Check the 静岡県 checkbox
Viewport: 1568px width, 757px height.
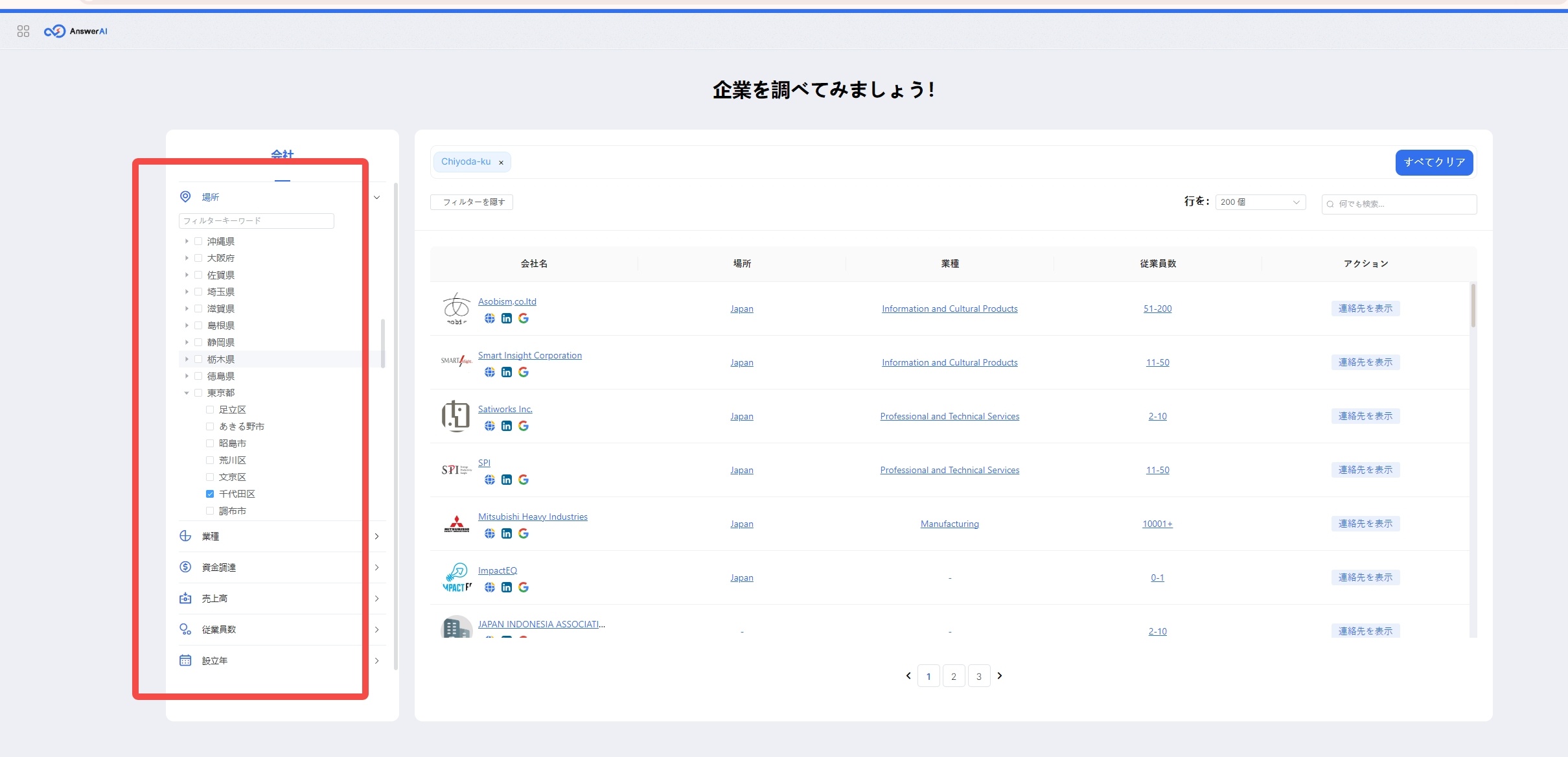coord(198,342)
